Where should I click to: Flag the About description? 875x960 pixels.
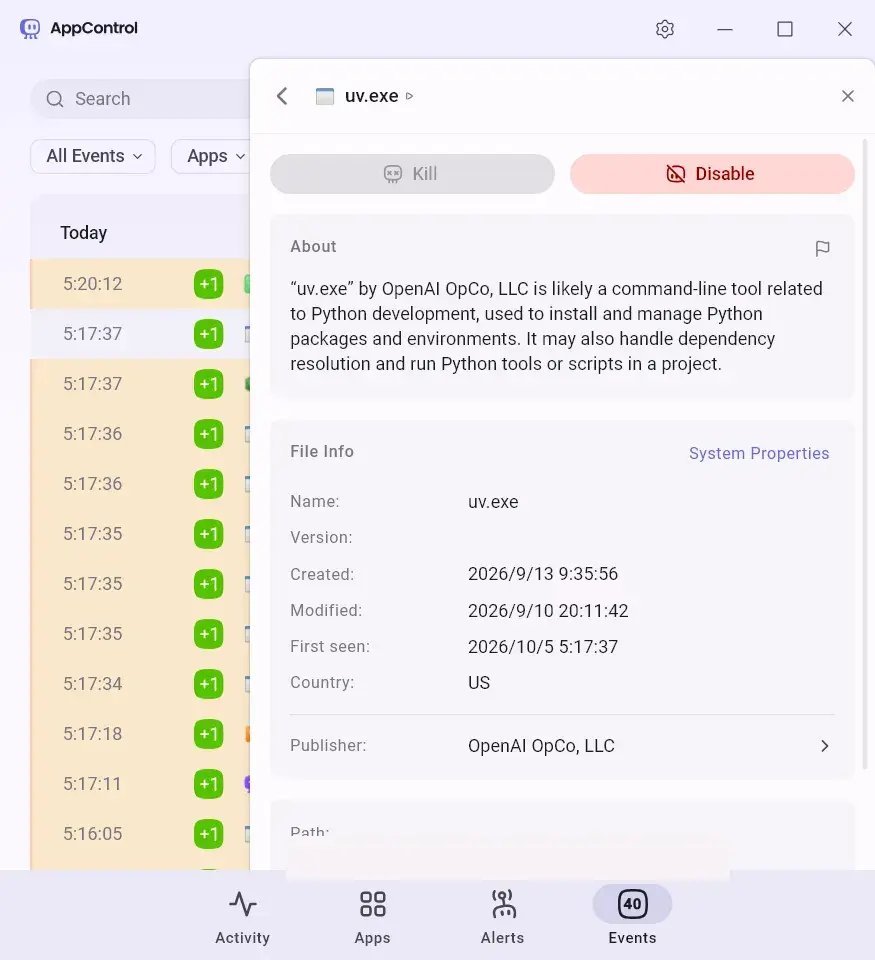pyautogui.click(x=822, y=248)
